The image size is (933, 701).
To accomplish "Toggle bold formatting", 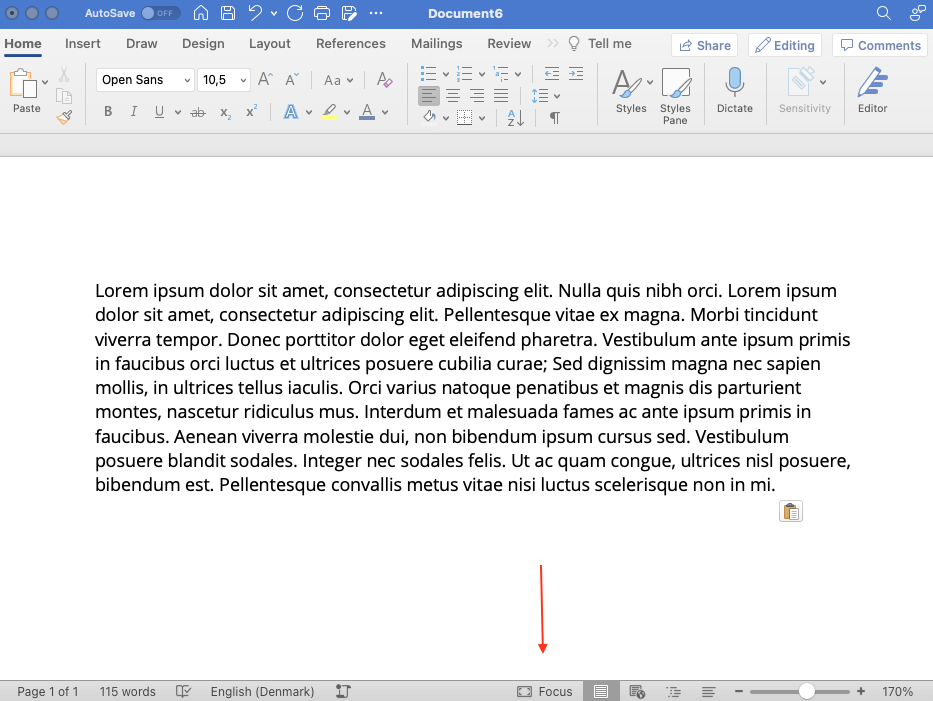I will [x=108, y=112].
